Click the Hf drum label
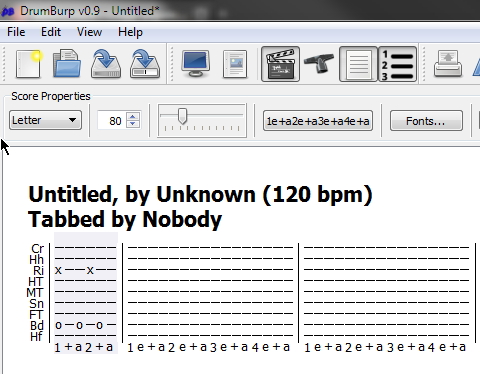Screen dimensions: 480x374 (x=36, y=337)
